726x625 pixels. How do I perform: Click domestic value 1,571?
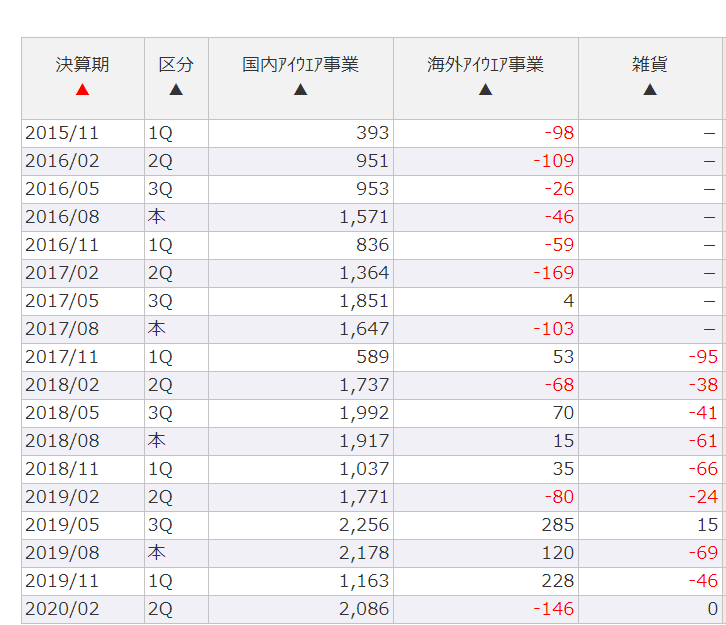(x=364, y=217)
